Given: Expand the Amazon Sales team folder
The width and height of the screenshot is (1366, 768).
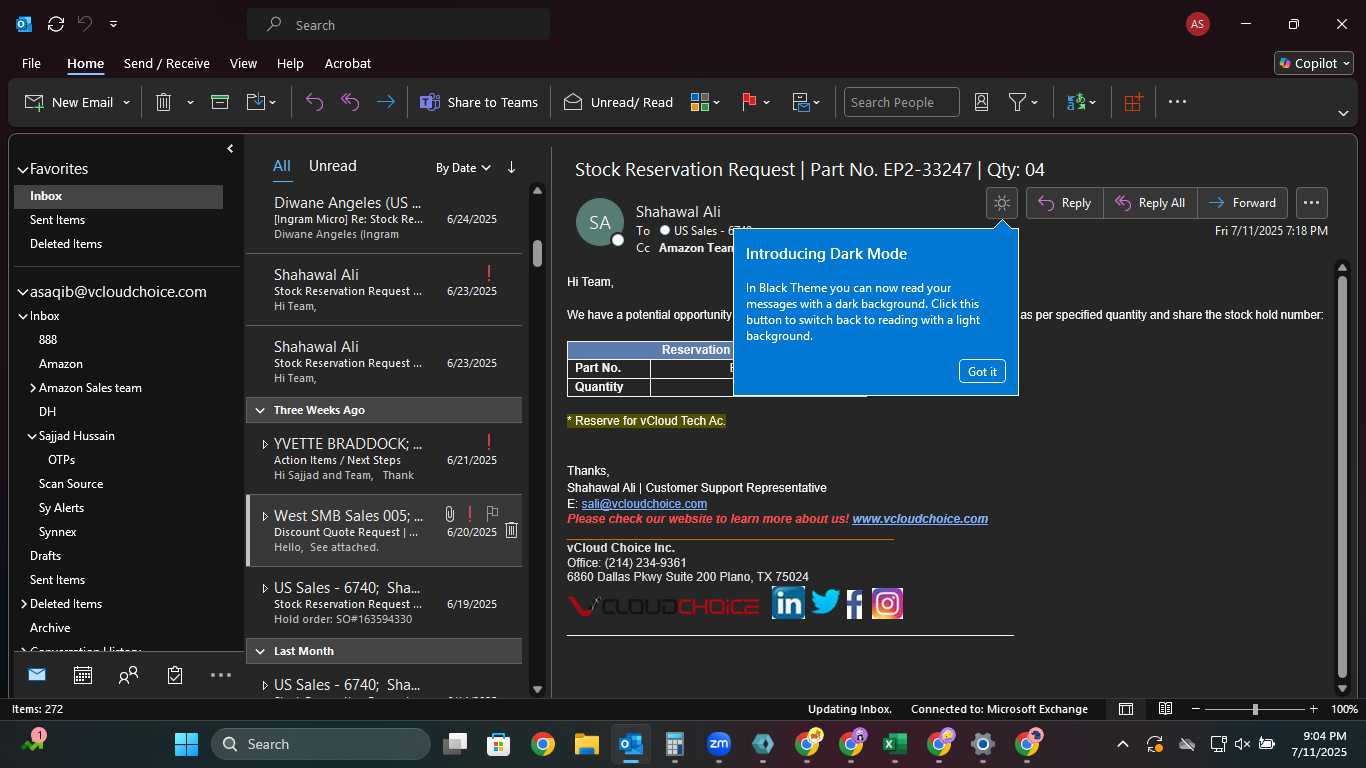Looking at the screenshot, I should (x=32, y=388).
